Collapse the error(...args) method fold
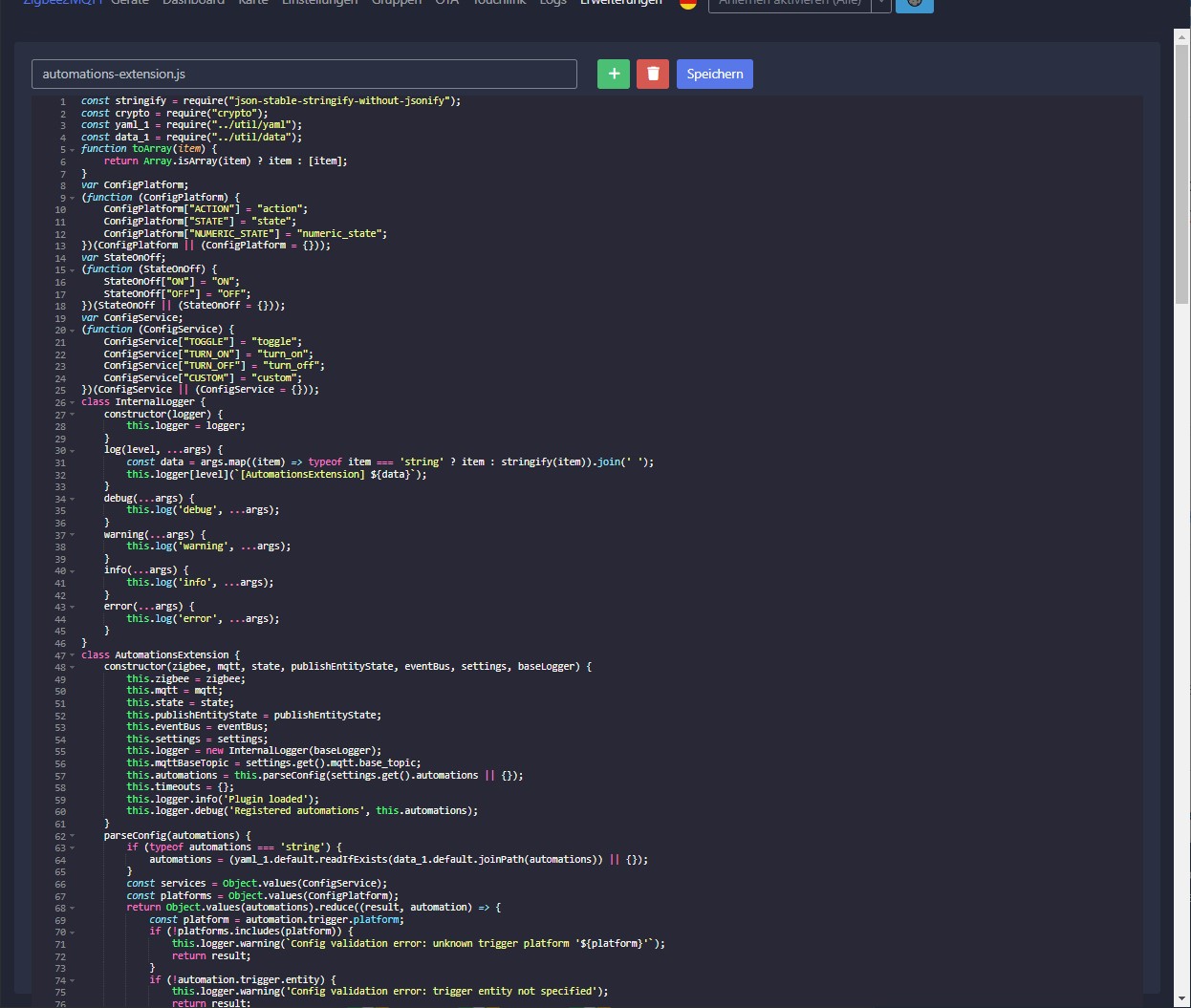This screenshot has width=1191, height=1008. (x=73, y=607)
